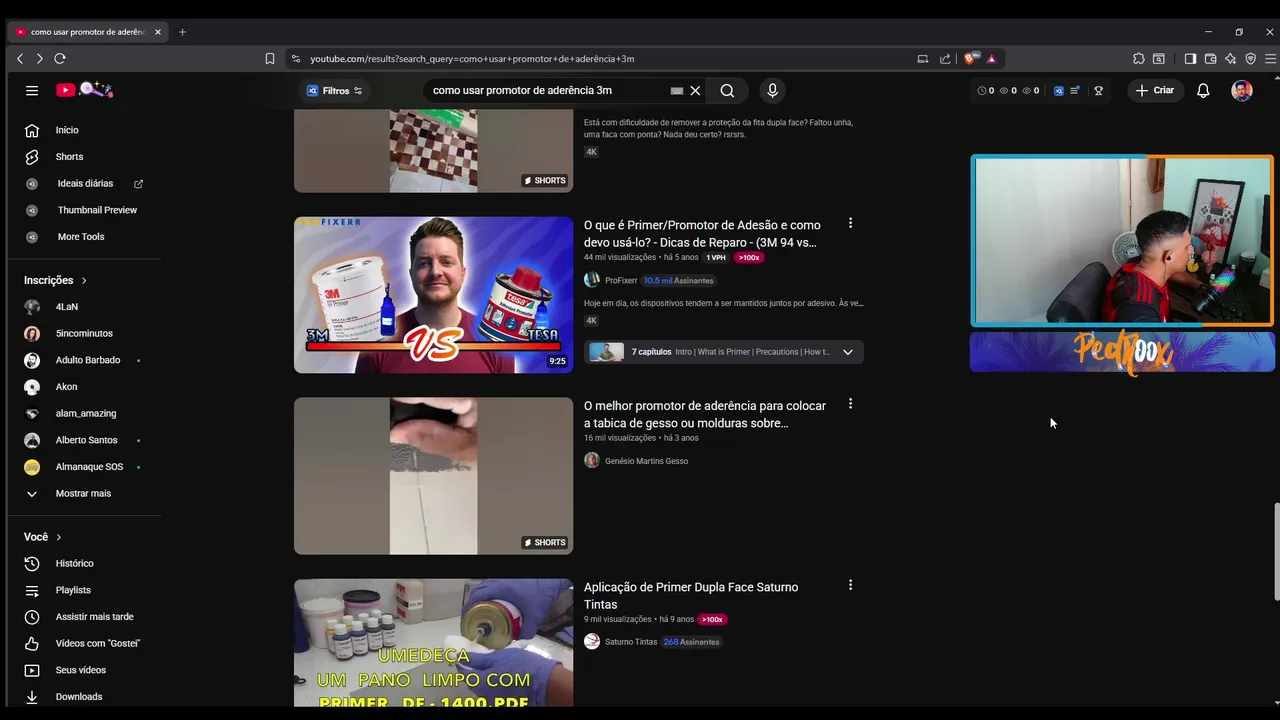Open the 'O que é Primer/Promotor de Adesão' video title
The image size is (1280, 720).
(x=703, y=234)
